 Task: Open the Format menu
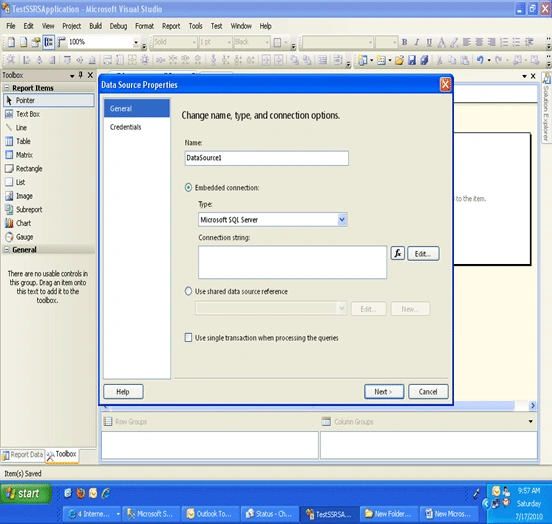tap(144, 26)
